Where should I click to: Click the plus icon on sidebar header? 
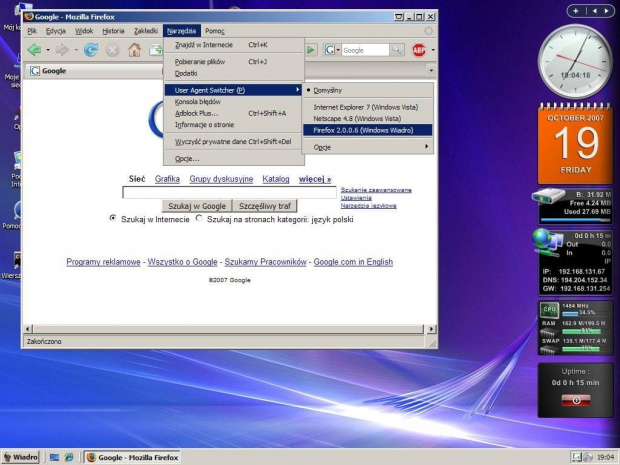click(575, 11)
